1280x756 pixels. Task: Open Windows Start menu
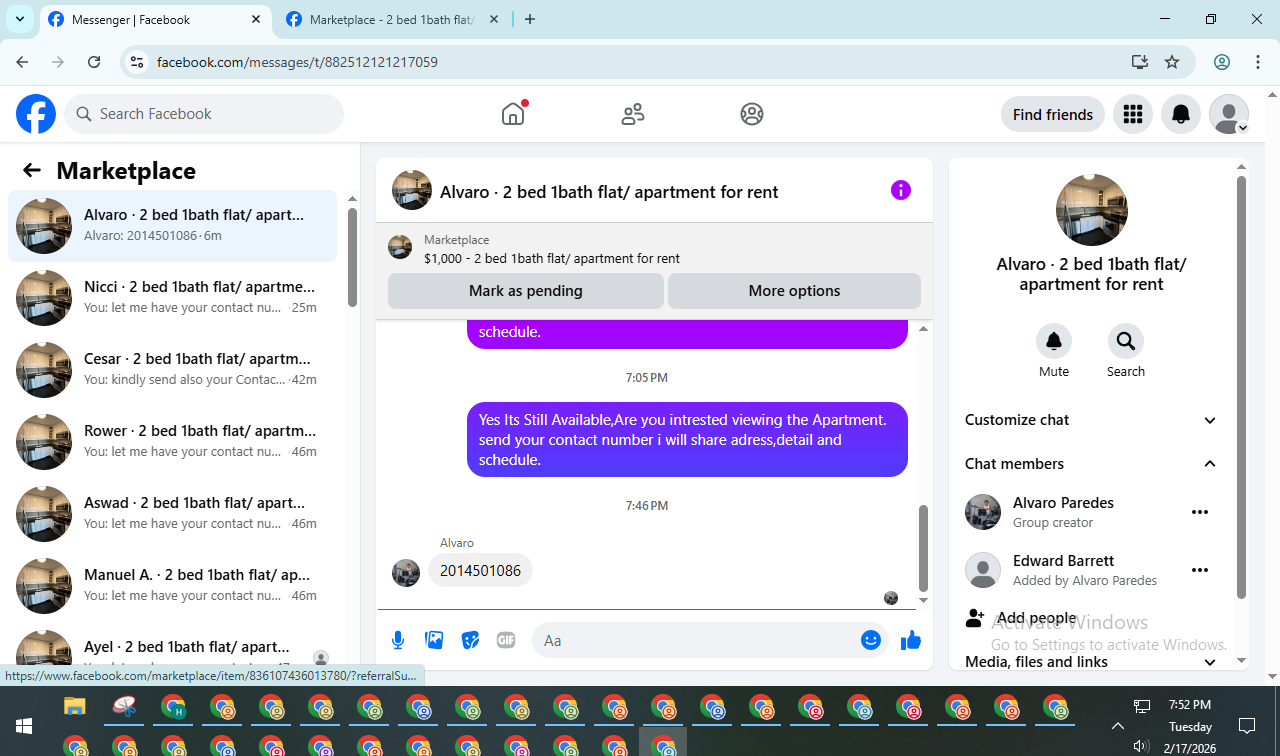[x=24, y=727]
